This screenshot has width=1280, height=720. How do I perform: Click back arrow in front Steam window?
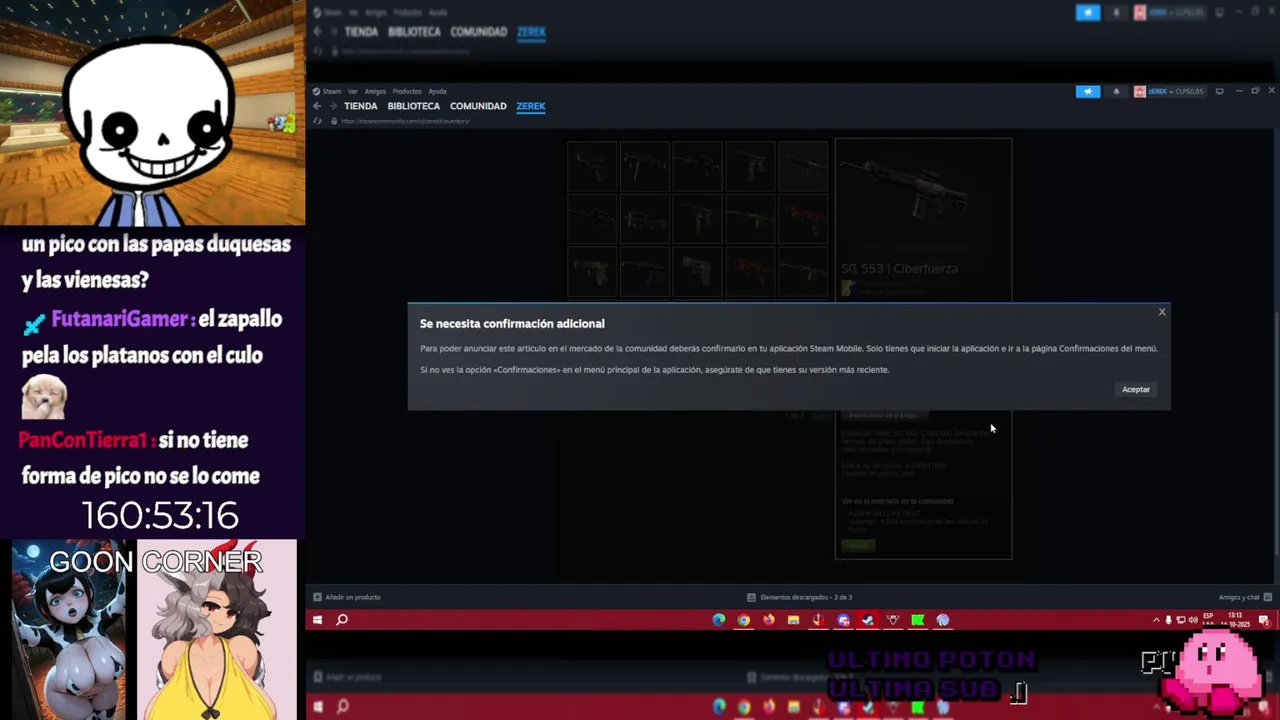317,106
